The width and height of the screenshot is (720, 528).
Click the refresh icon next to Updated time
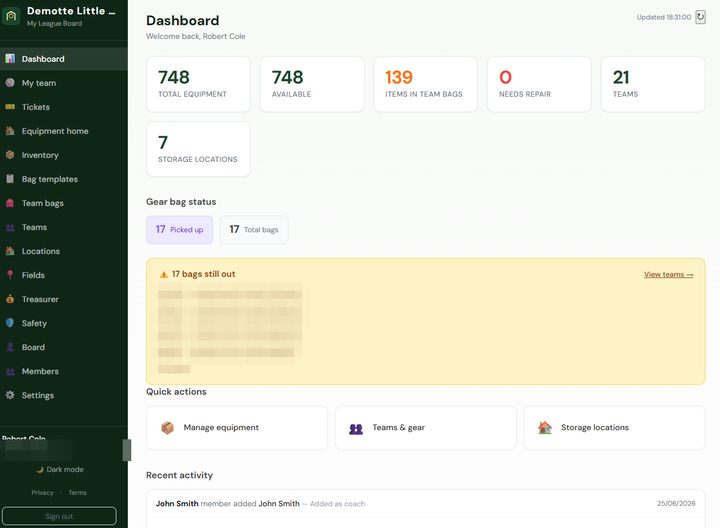click(700, 17)
